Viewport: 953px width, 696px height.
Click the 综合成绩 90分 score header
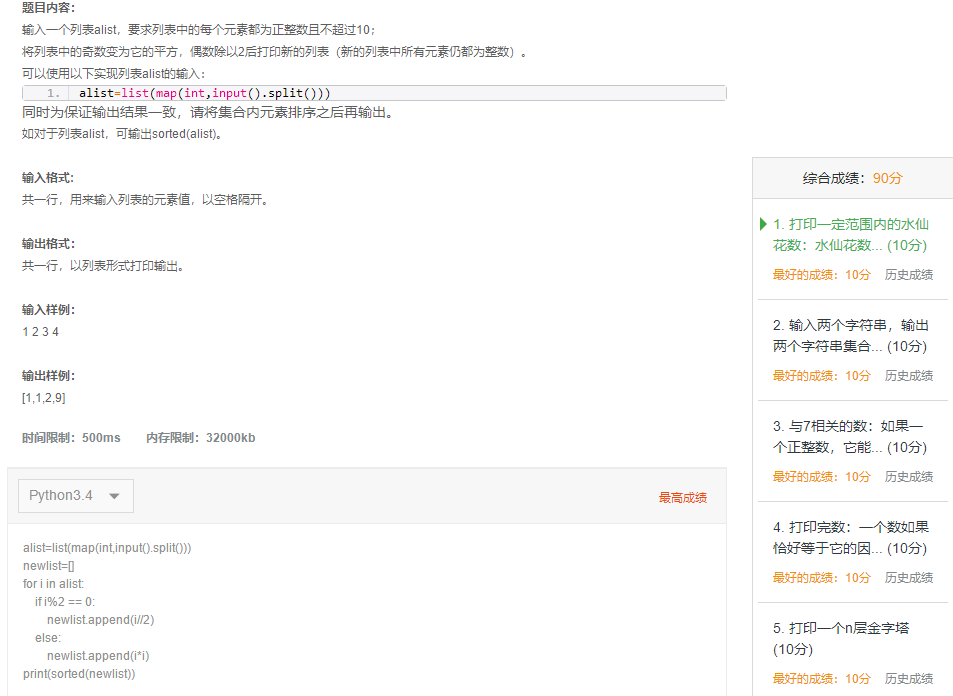(852, 178)
